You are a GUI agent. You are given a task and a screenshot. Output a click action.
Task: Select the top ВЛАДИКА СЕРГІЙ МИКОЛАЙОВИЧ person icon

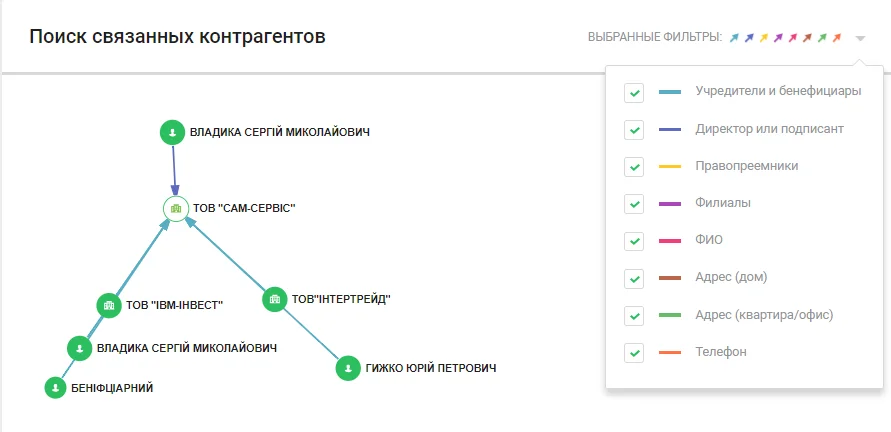173,132
